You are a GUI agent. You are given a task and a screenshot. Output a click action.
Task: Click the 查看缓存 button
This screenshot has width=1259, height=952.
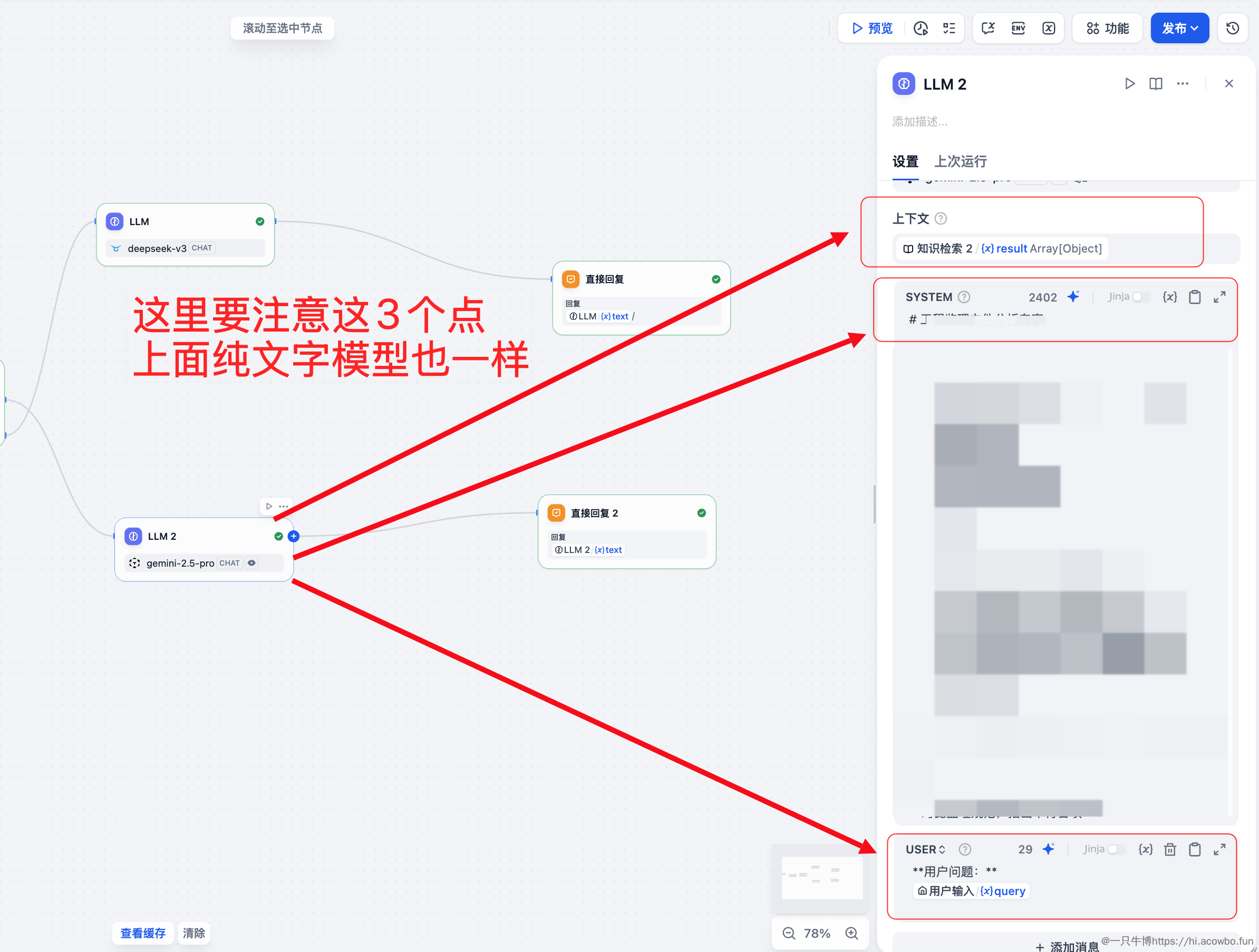tap(142, 933)
